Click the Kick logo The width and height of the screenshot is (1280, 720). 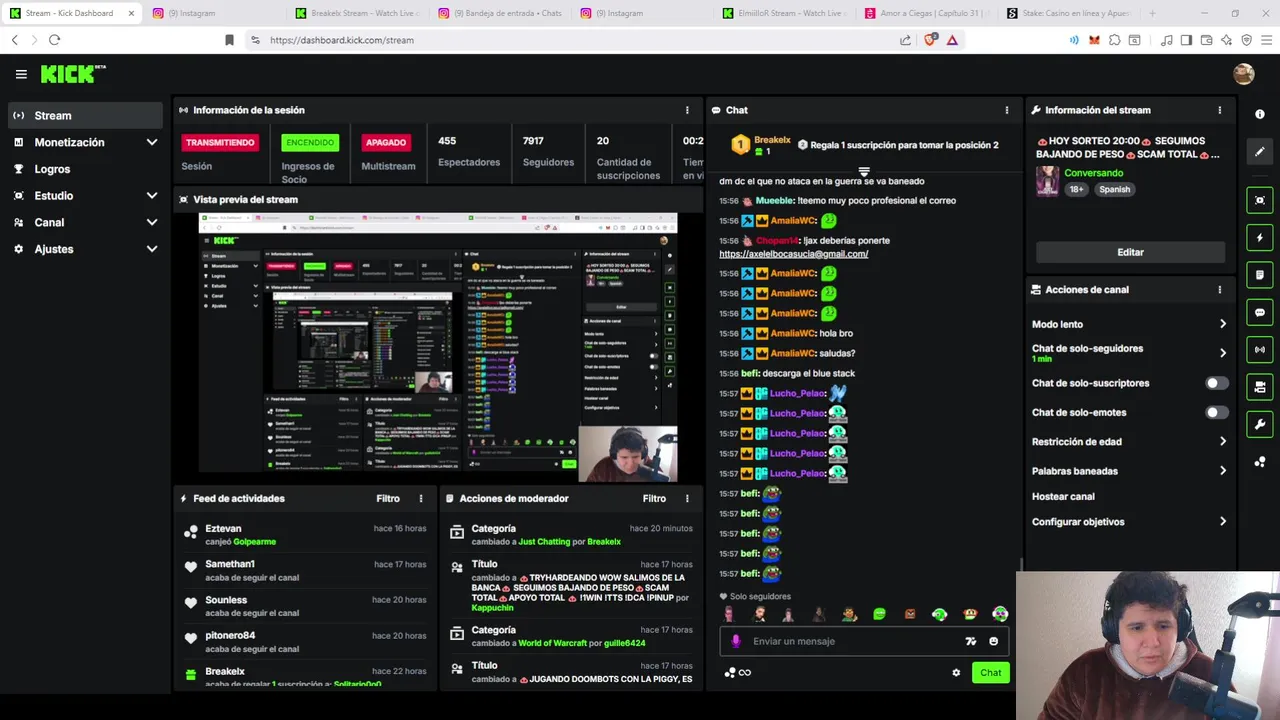tap(72, 74)
